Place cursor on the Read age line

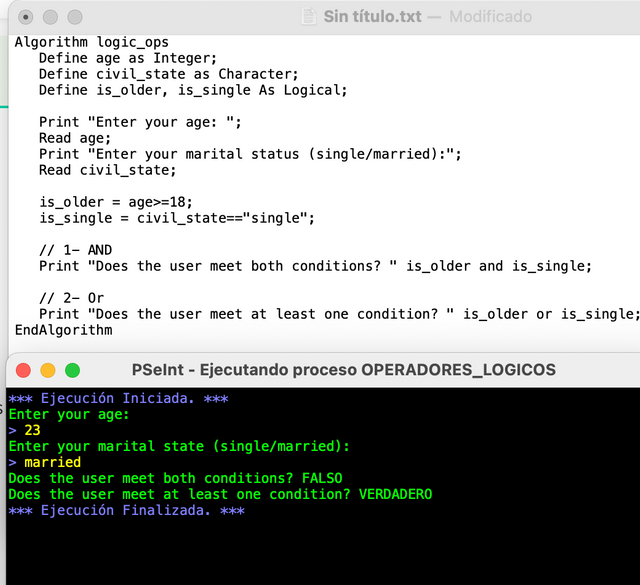click(x=75, y=138)
